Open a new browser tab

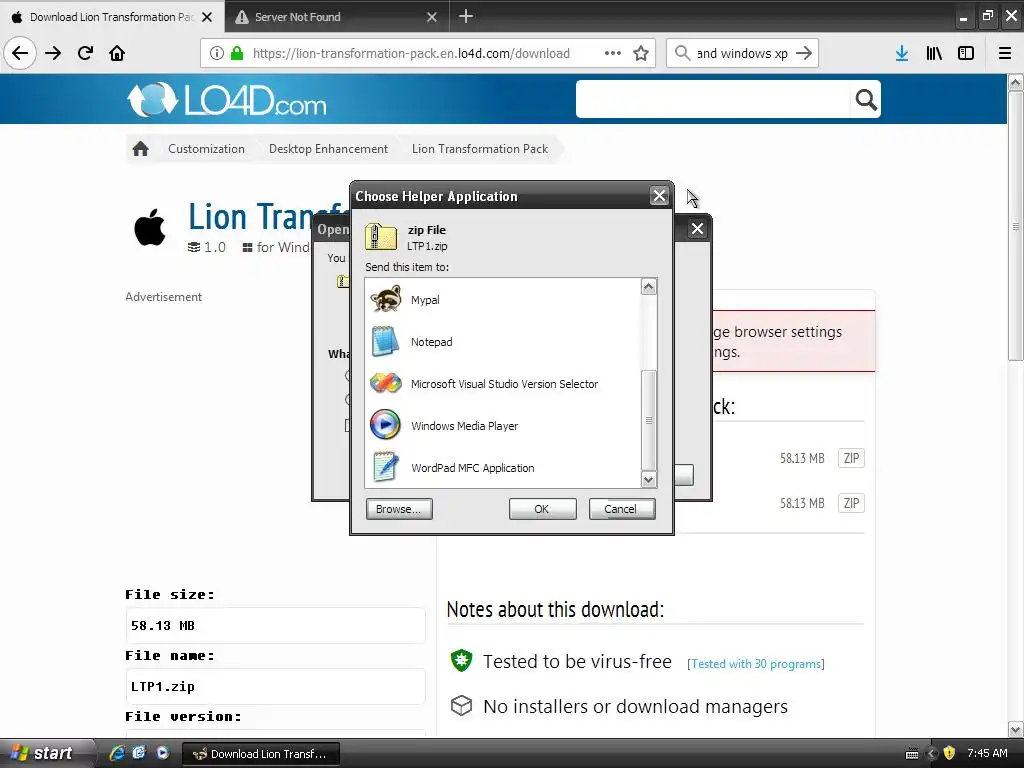click(466, 16)
